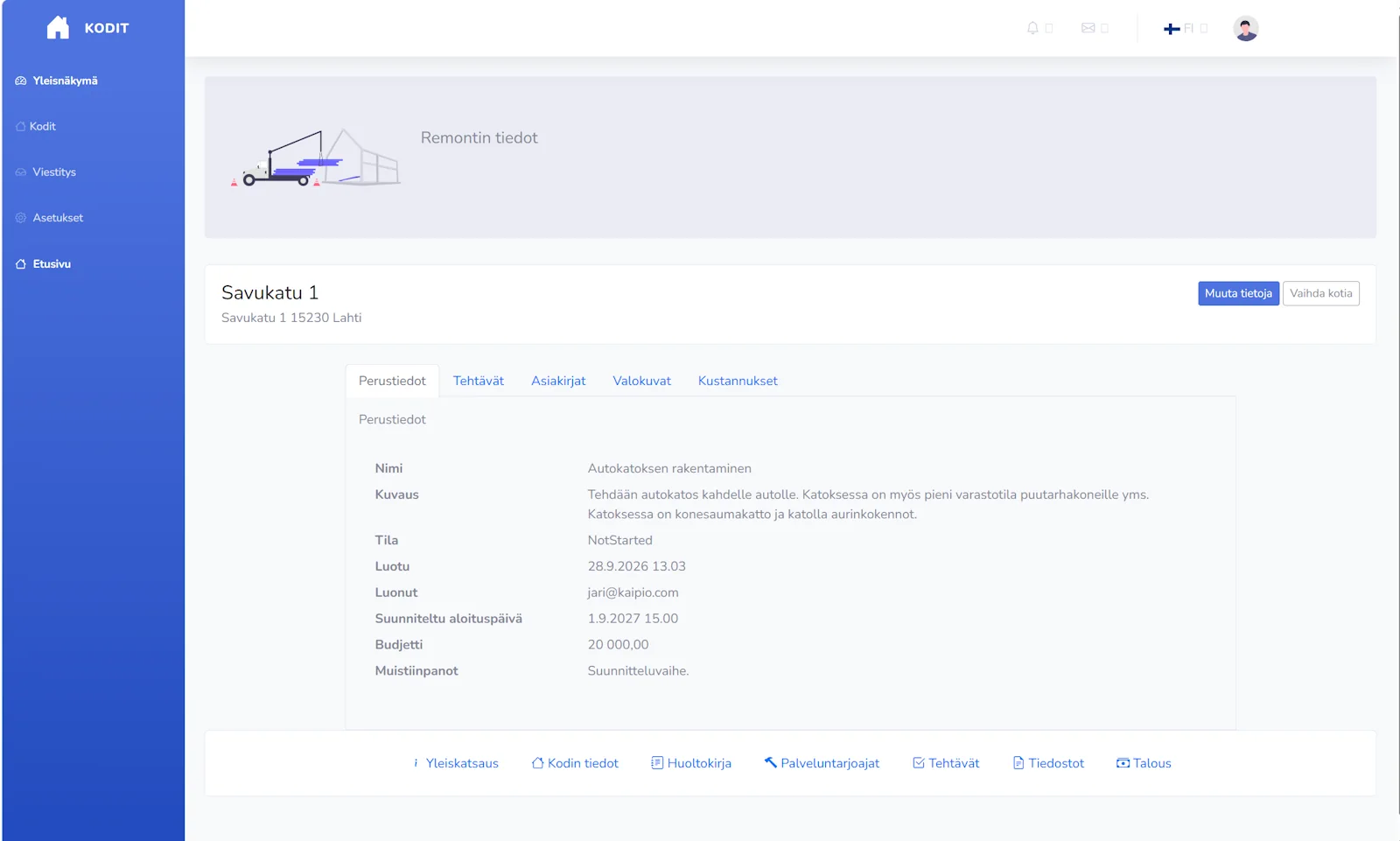
Task: Open the Tiedostot footer link
Action: (x=1048, y=763)
